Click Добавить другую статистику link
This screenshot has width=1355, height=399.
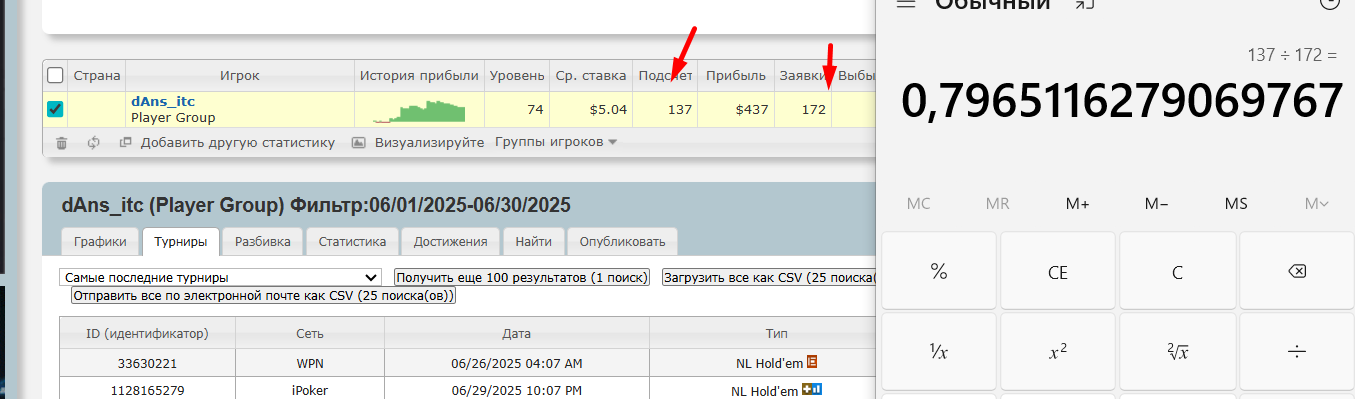pyautogui.click(x=237, y=143)
